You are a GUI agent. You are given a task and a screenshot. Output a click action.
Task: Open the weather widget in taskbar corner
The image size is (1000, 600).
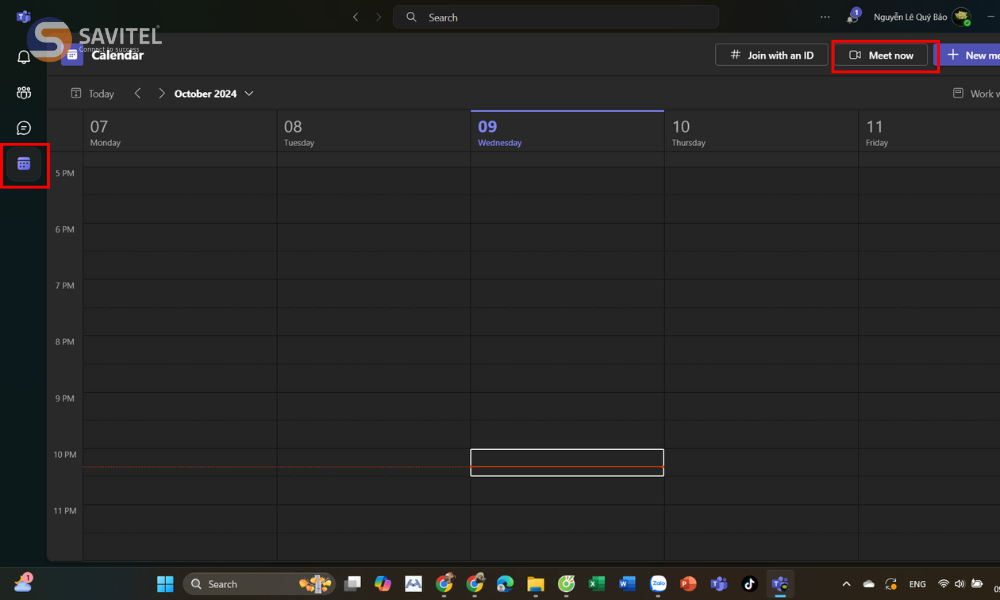pos(23,582)
